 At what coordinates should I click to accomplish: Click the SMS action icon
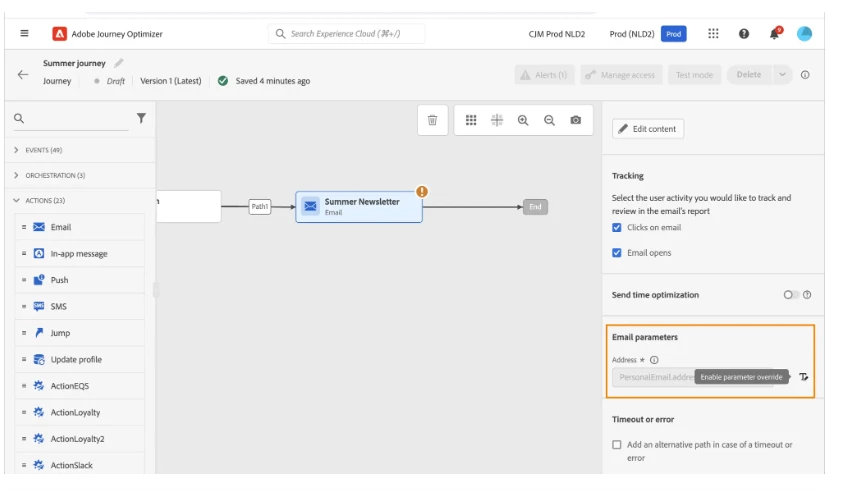[x=39, y=306]
